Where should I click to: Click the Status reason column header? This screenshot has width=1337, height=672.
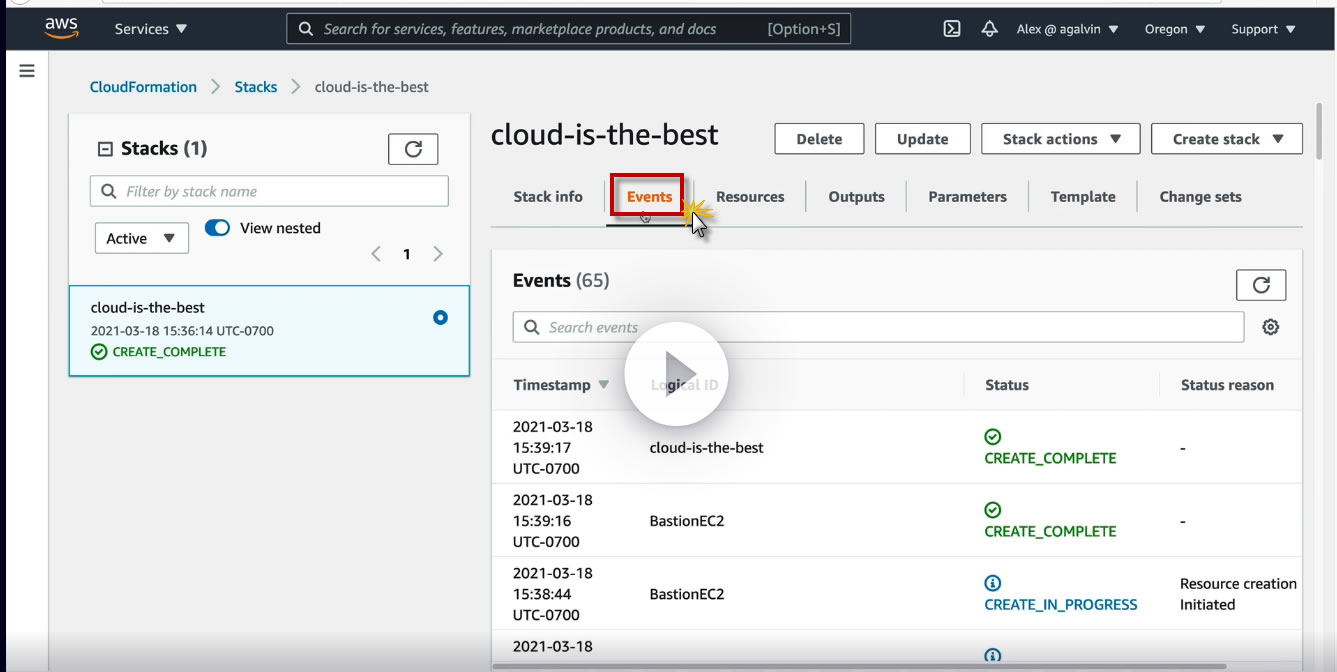(x=1227, y=385)
